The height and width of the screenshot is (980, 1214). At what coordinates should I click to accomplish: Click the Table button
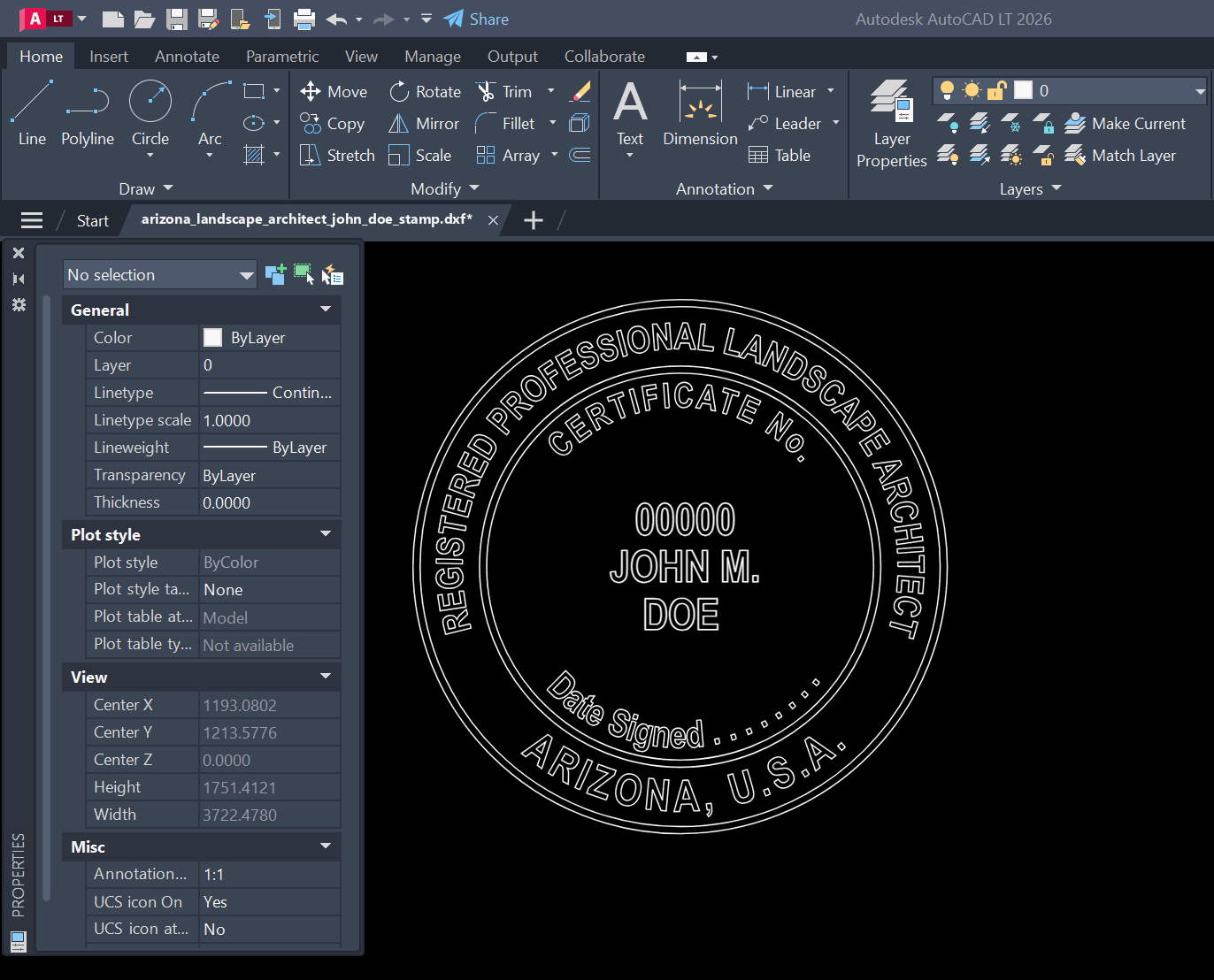[780, 156]
